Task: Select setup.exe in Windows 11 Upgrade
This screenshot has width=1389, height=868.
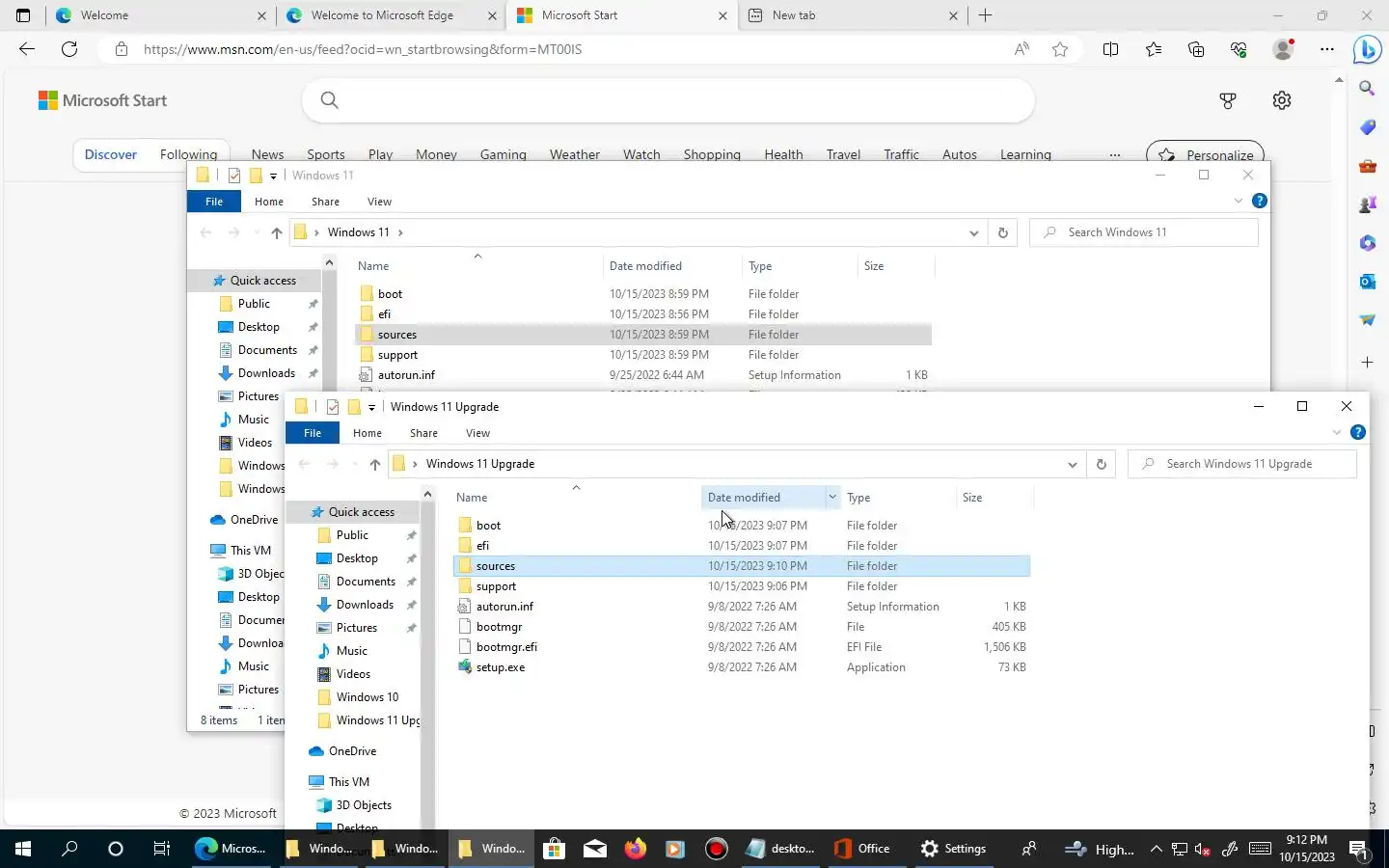Action: point(501,667)
